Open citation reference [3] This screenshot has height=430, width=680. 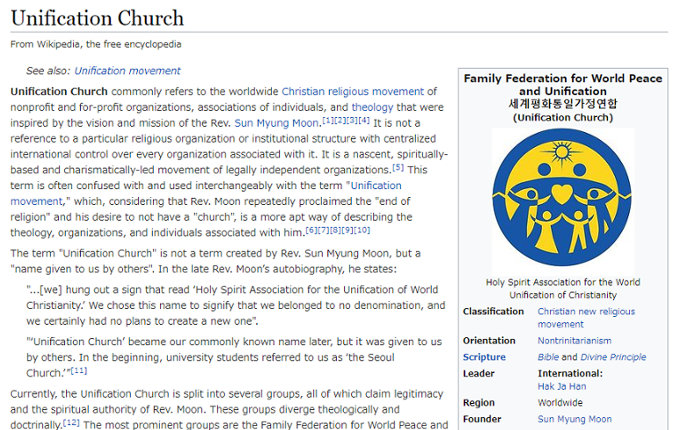pyautogui.click(x=352, y=121)
